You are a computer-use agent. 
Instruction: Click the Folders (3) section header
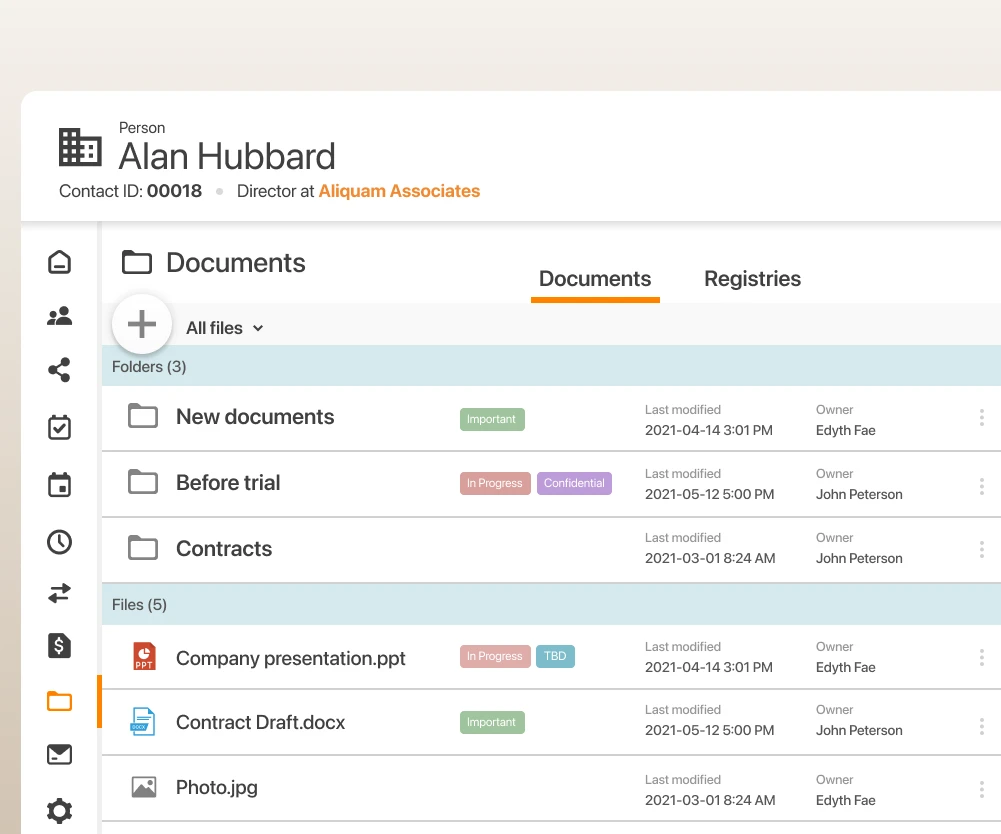pyautogui.click(x=552, y=367)
